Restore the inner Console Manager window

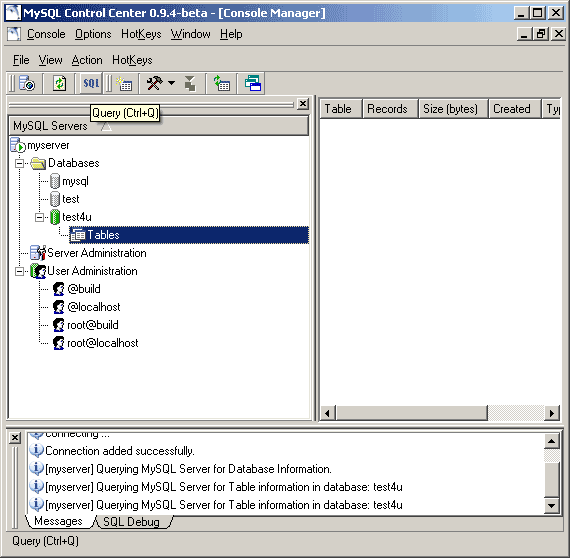[x=541, y=34]
